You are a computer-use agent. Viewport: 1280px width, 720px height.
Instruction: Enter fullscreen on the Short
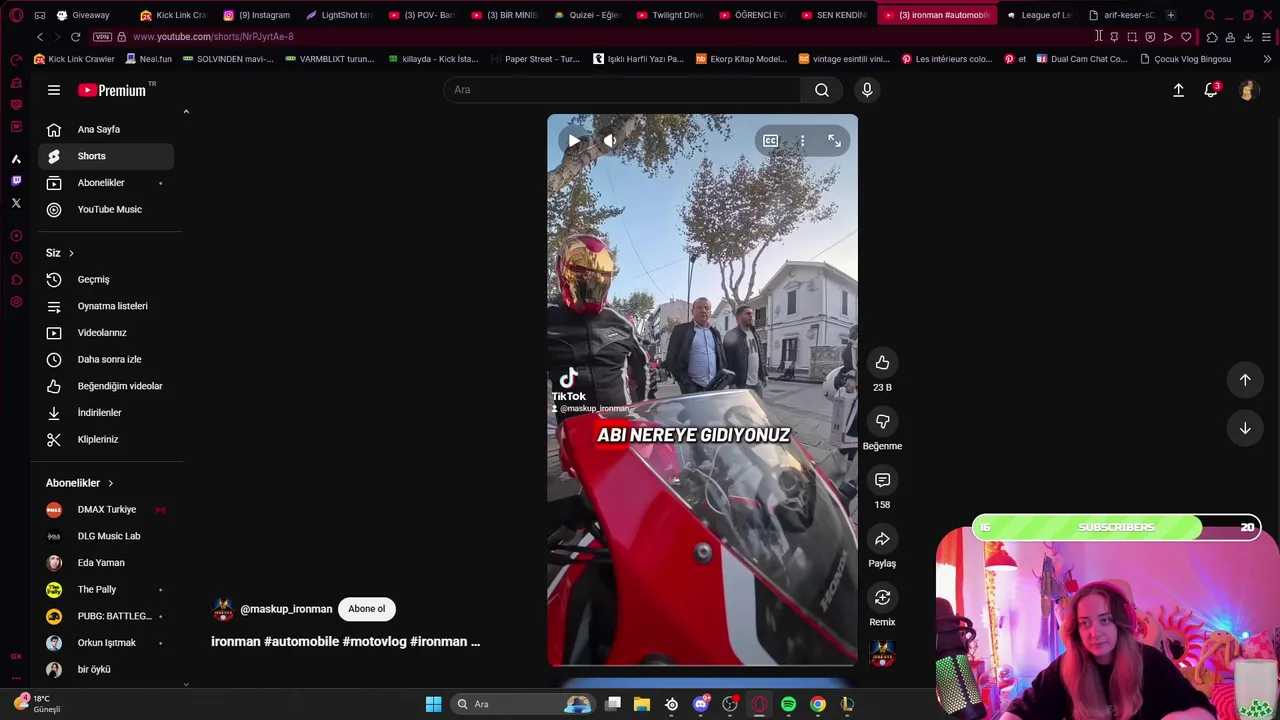pos(834,141)
